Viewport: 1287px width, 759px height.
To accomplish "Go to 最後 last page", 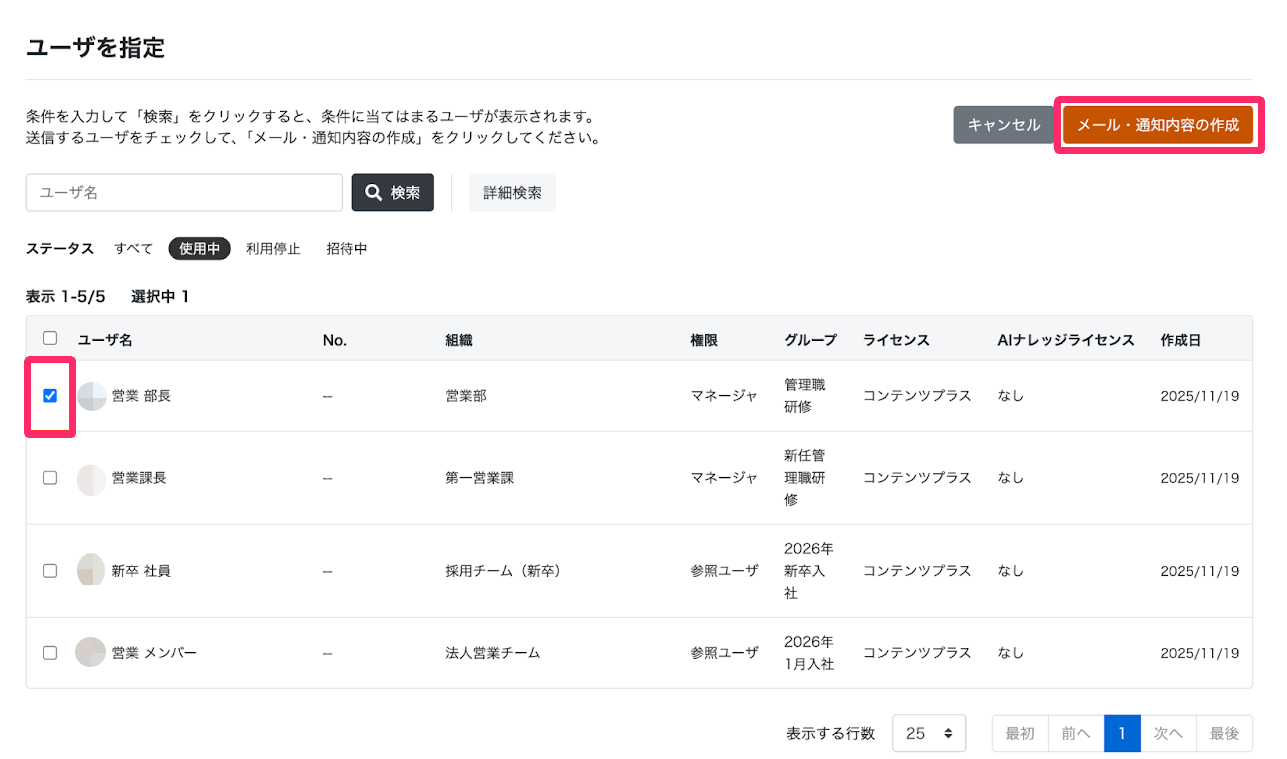I will point(1224,734).
